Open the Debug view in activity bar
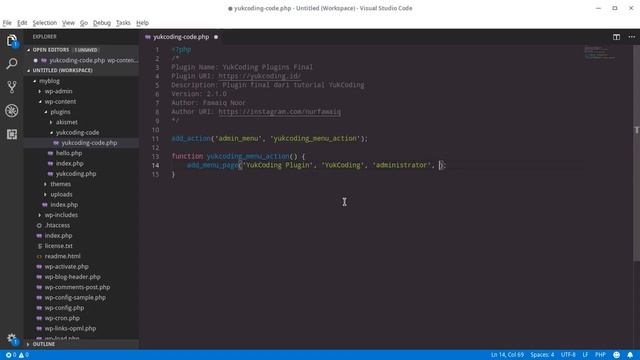The image size is (640, 360). [x=12, y=110]
